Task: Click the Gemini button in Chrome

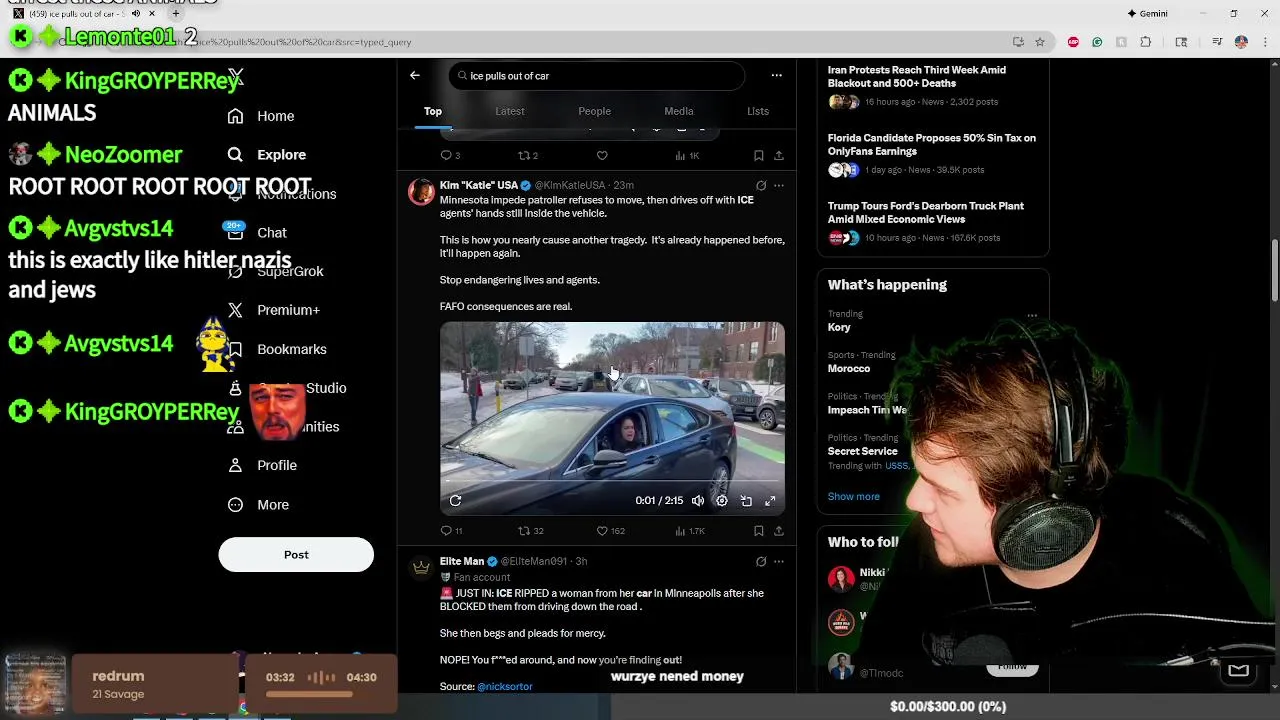Action: click(x=1147, y=13)
